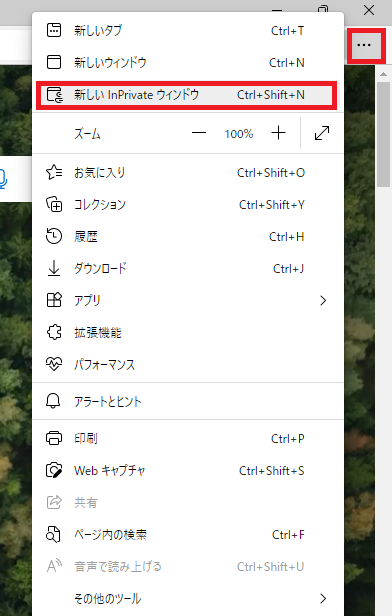Click the Ctrl+T shortcut text
Viewport: 392px width, 616px height.
288,31
